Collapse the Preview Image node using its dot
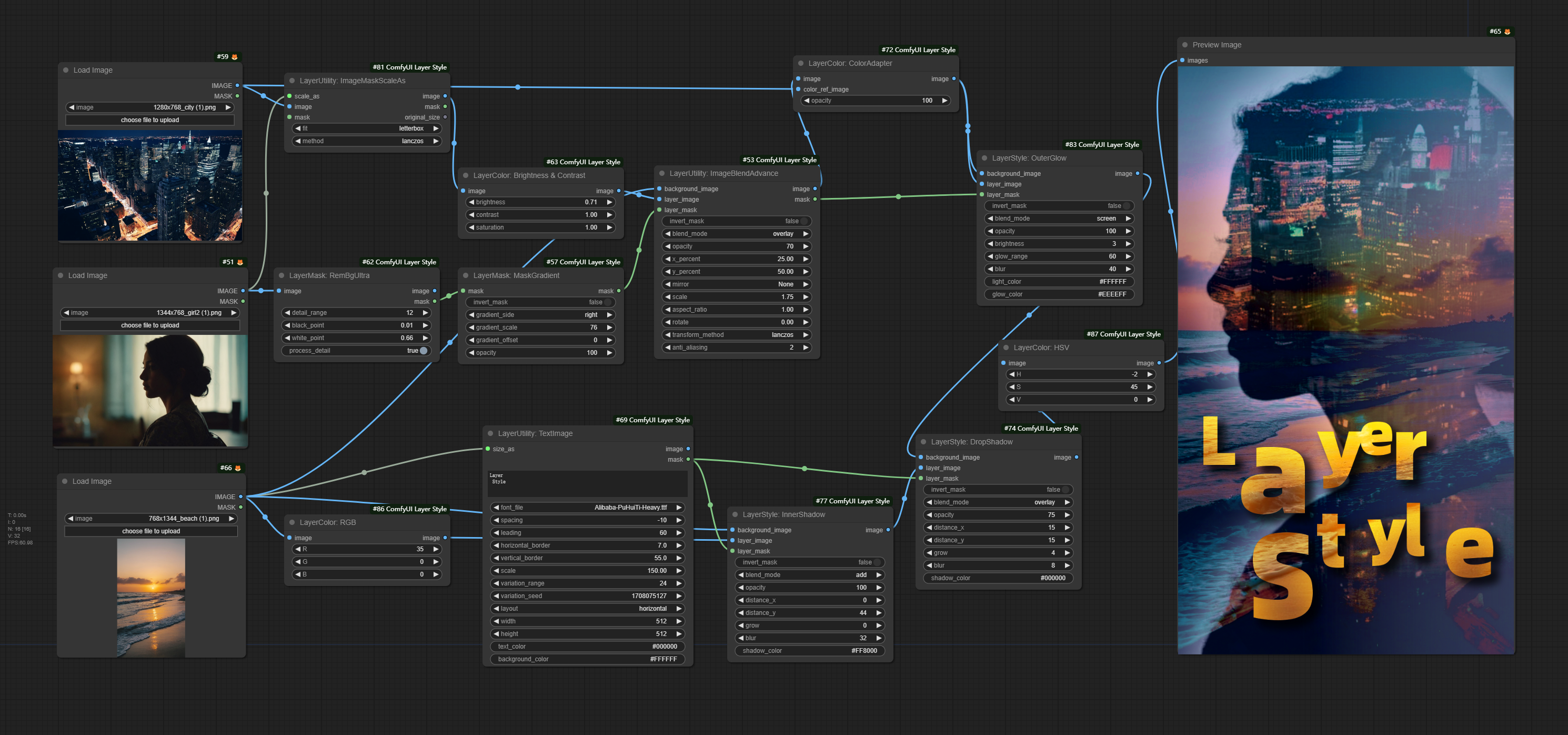The height and width of the screenshot is (735, 1568). point(1184,45)
